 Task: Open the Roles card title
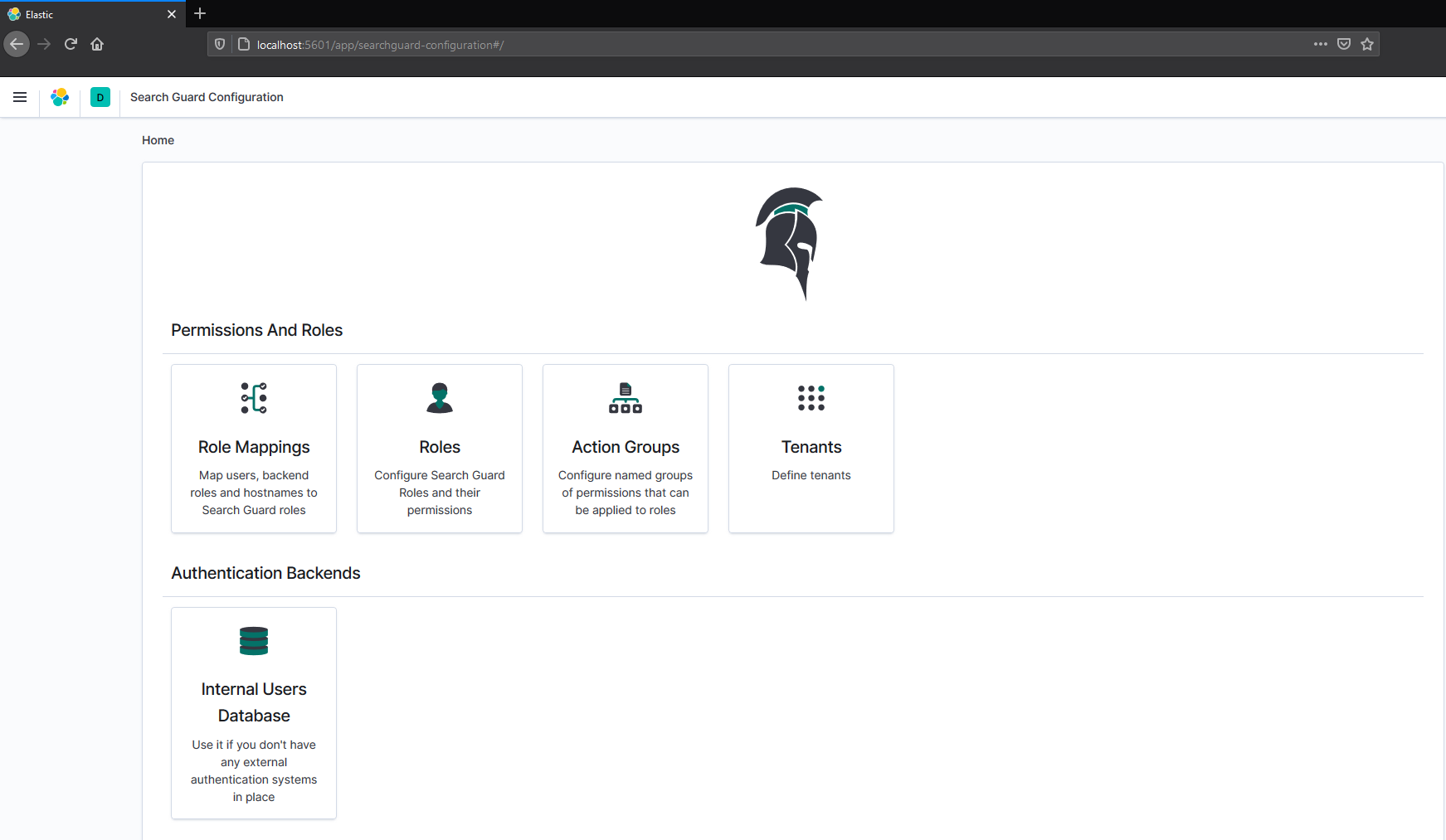tap(440, 447)
